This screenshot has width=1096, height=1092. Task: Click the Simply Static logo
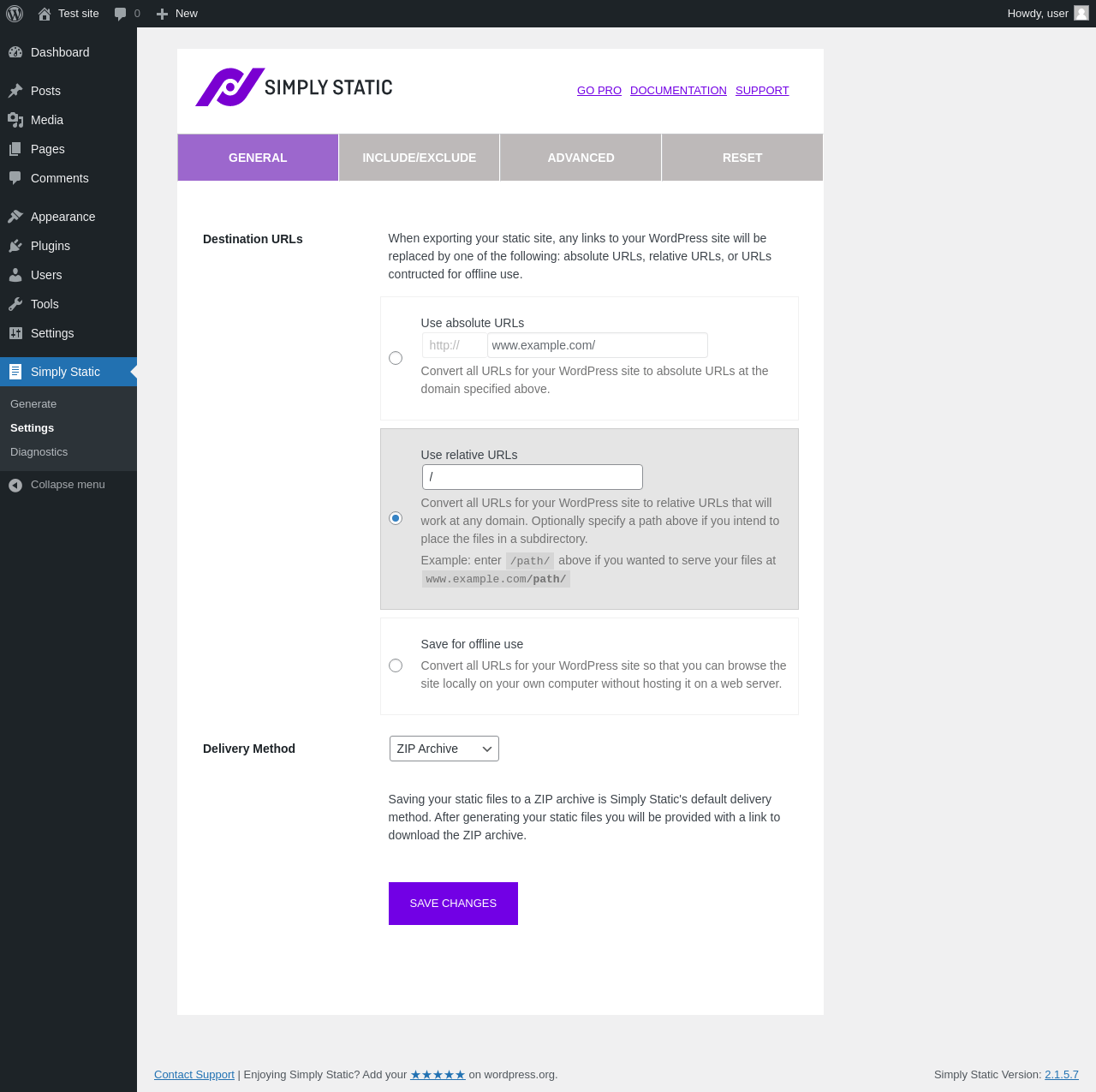(294, 87)
